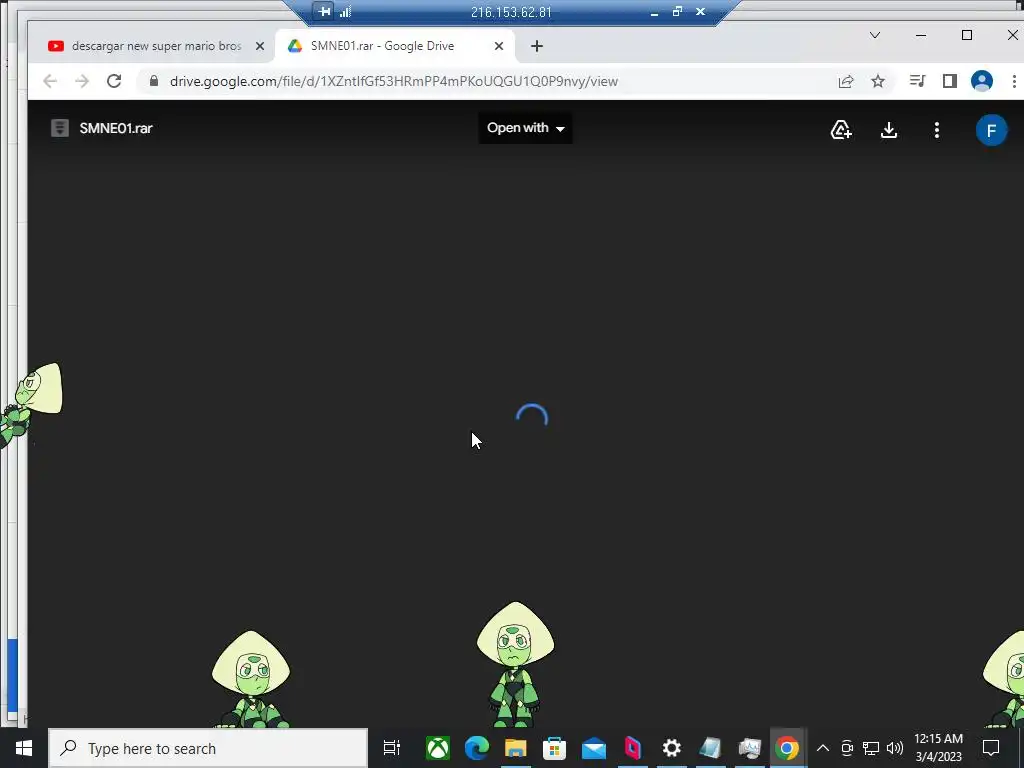
Task: Open network status in system tray
Action: [871, 748]
